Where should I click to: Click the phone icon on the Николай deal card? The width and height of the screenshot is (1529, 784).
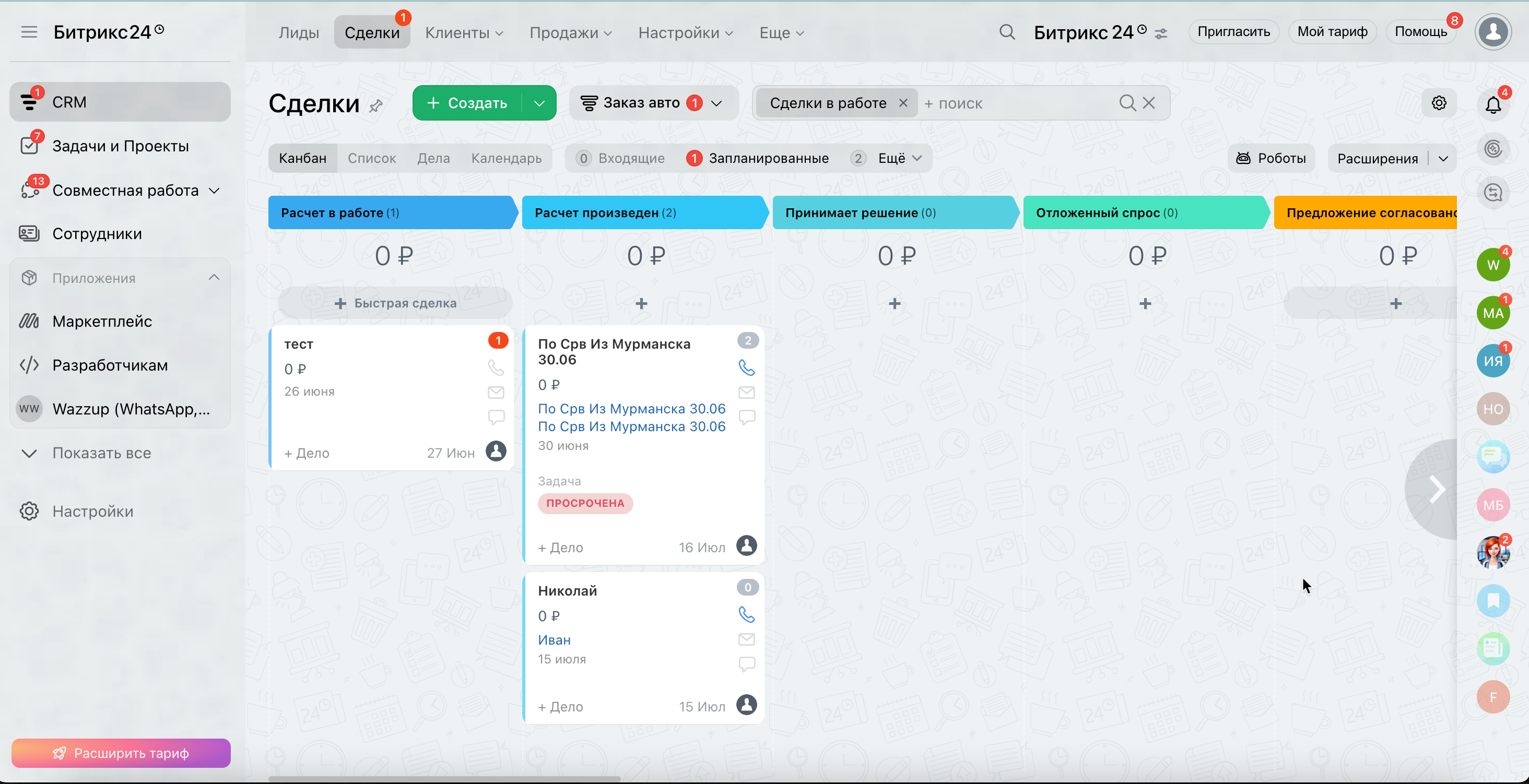click(x=746, y=614)
